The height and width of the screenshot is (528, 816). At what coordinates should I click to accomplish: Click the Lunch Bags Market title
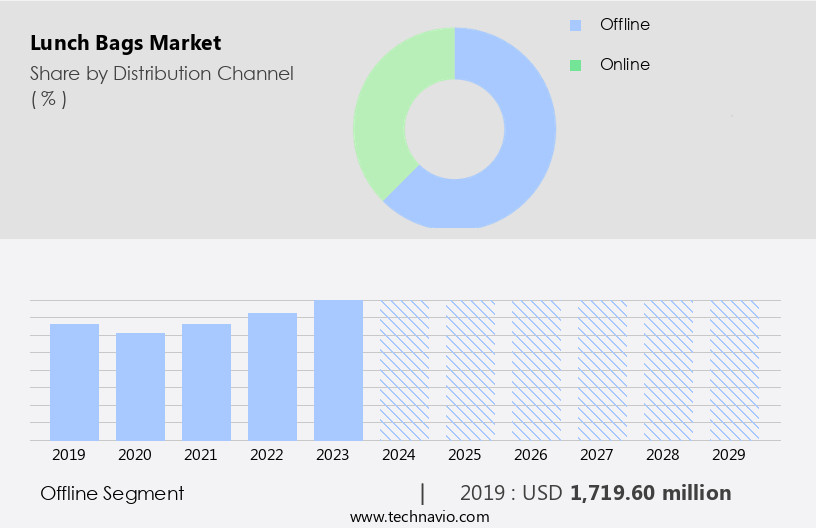tap(126, 43)
